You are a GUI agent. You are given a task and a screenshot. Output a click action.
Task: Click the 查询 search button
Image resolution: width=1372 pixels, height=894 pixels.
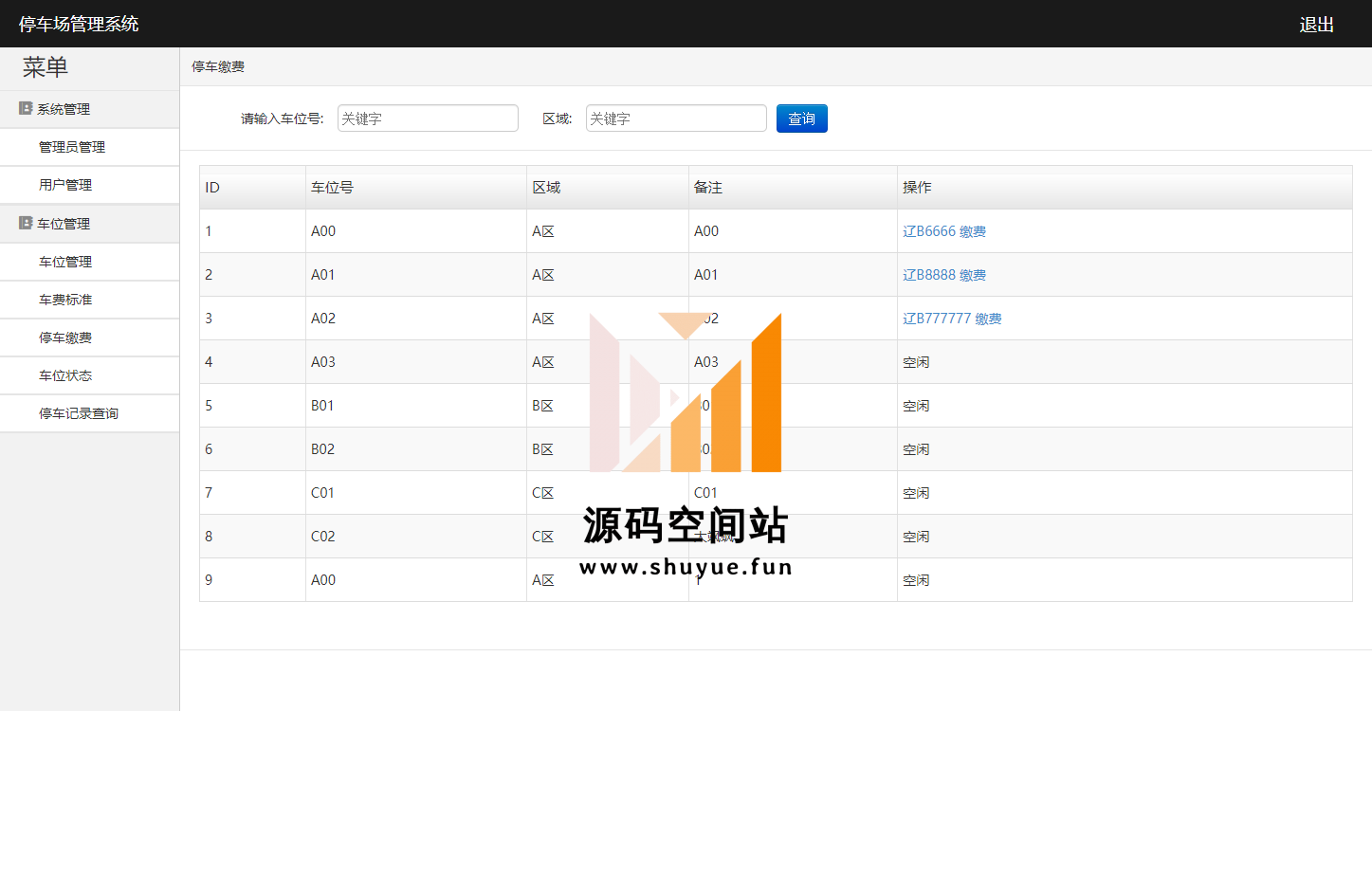[801, 119]
